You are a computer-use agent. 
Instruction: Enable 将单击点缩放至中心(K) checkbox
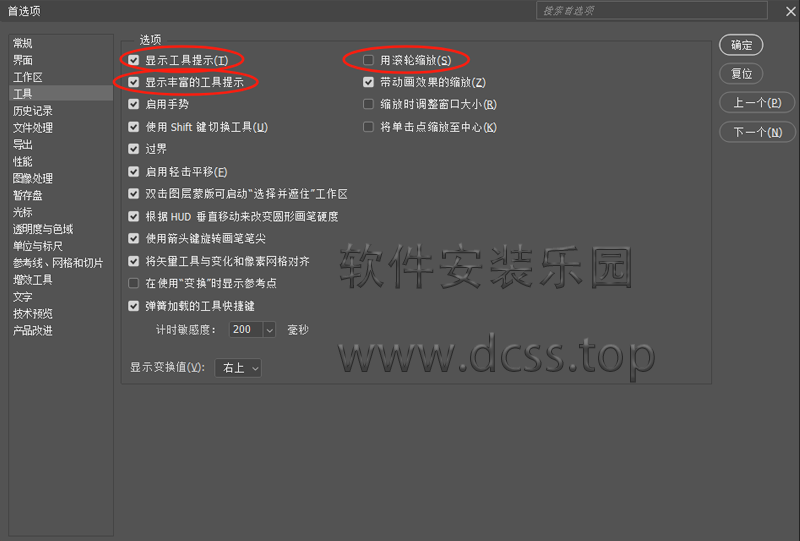[368, 127]
